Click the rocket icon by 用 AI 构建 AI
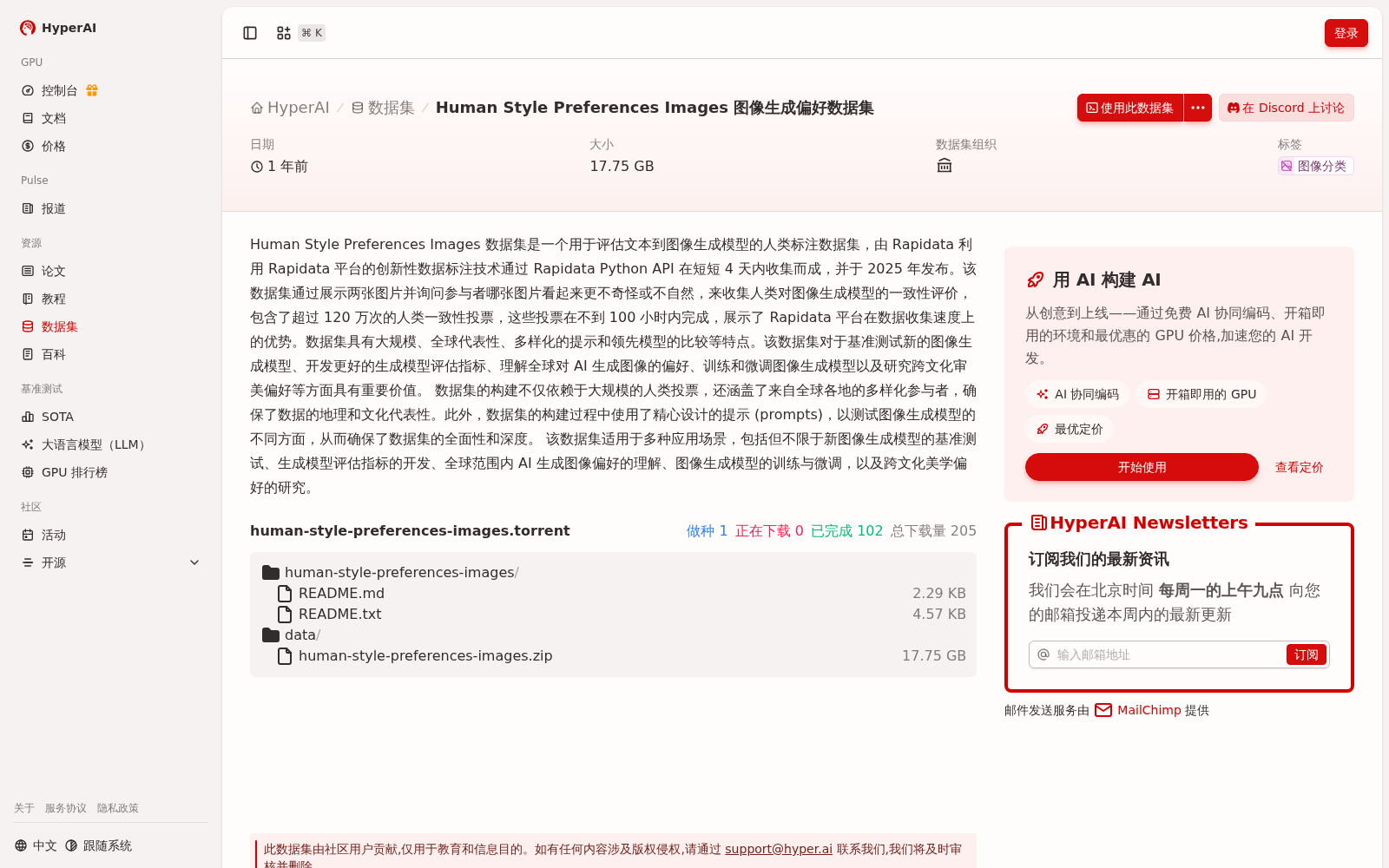This screenshot has width=1389, height=868. (1035, 279)
